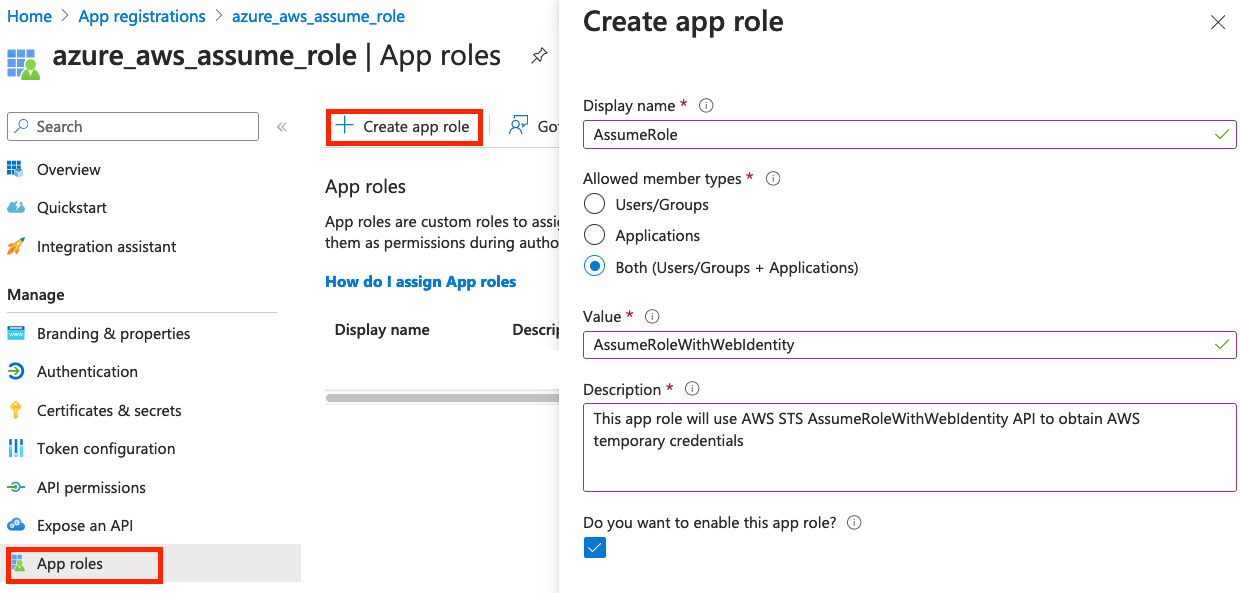Select the Users/Groups member type

click(x=594, y=204)
